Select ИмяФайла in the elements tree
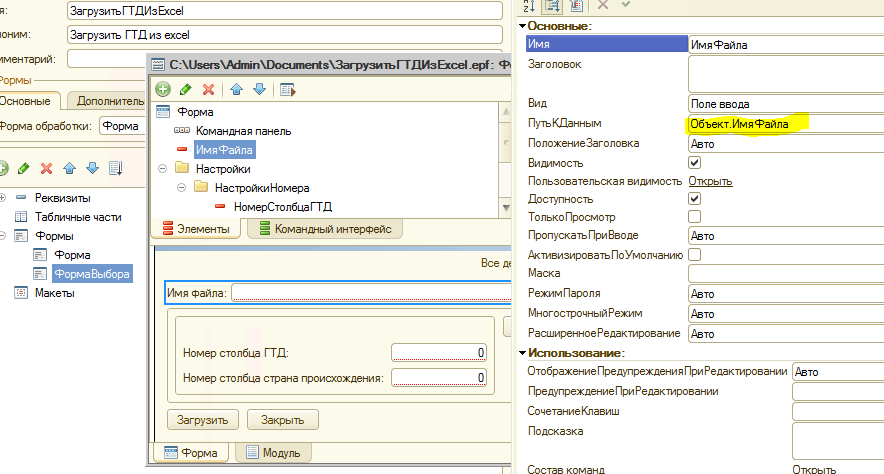 click(224, 150)
